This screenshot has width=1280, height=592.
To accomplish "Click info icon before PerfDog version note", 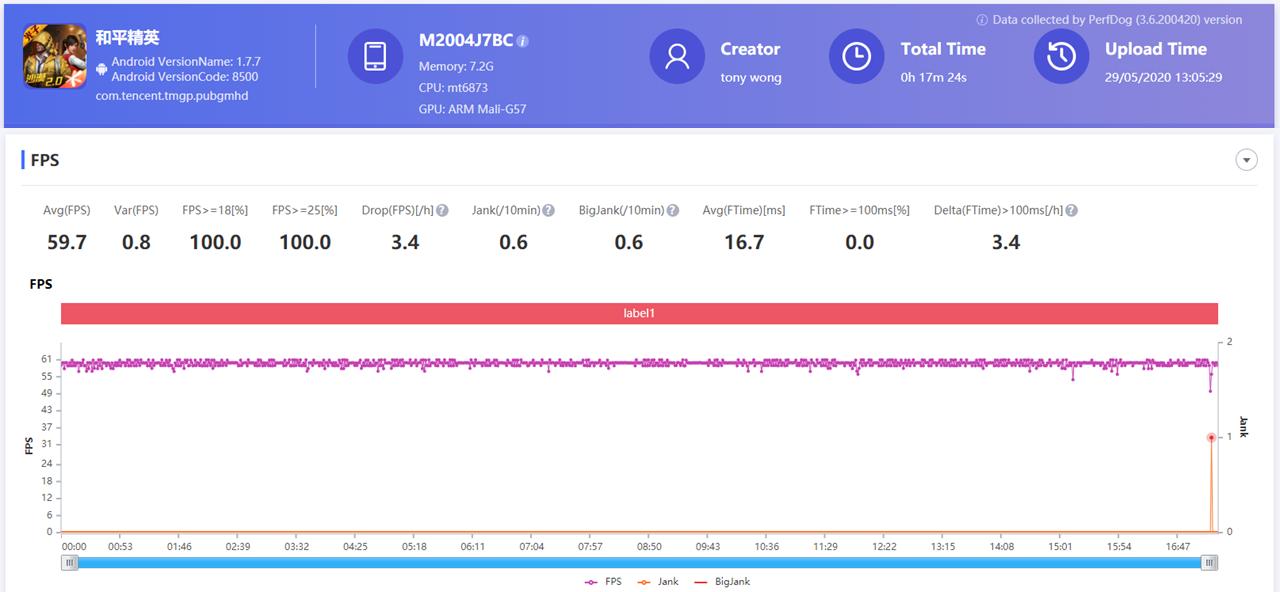I will tap(982, 20).
